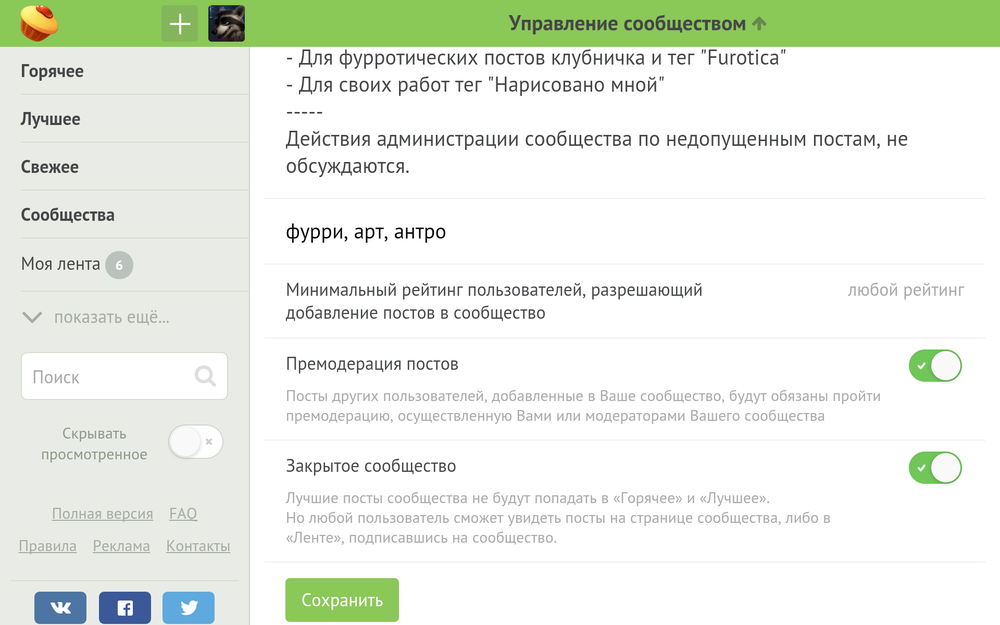Open the любой рейтинг minimum rating selector

(905, 290)
